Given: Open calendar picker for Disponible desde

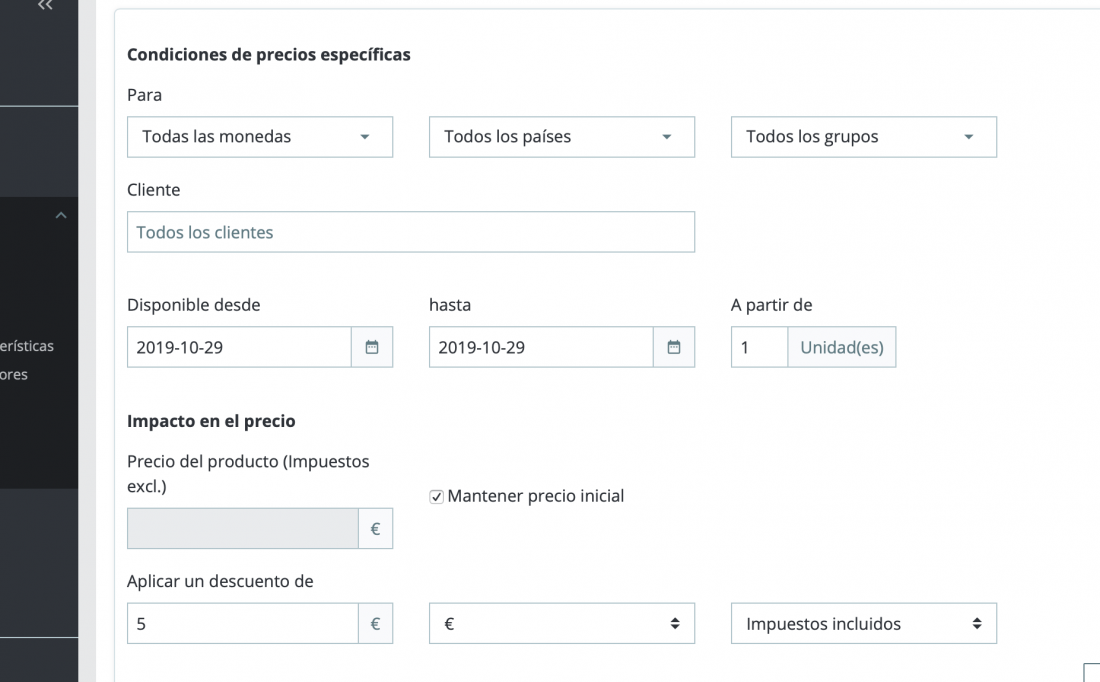Looking at the screenshot, I should 372,347.
